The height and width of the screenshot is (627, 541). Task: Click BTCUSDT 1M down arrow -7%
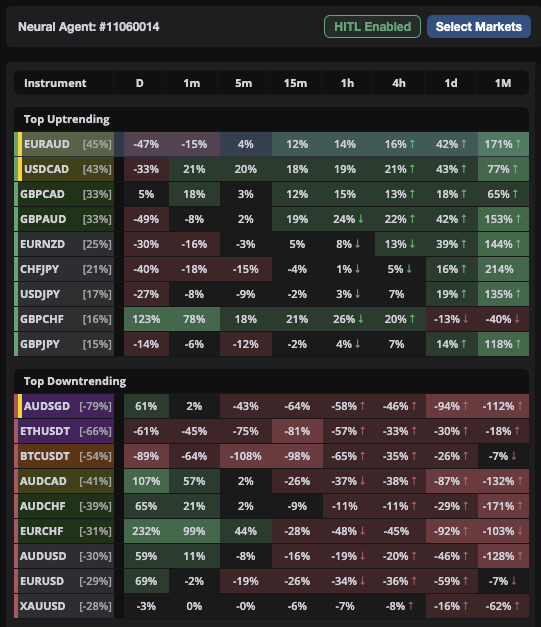[x=514, y=455]
